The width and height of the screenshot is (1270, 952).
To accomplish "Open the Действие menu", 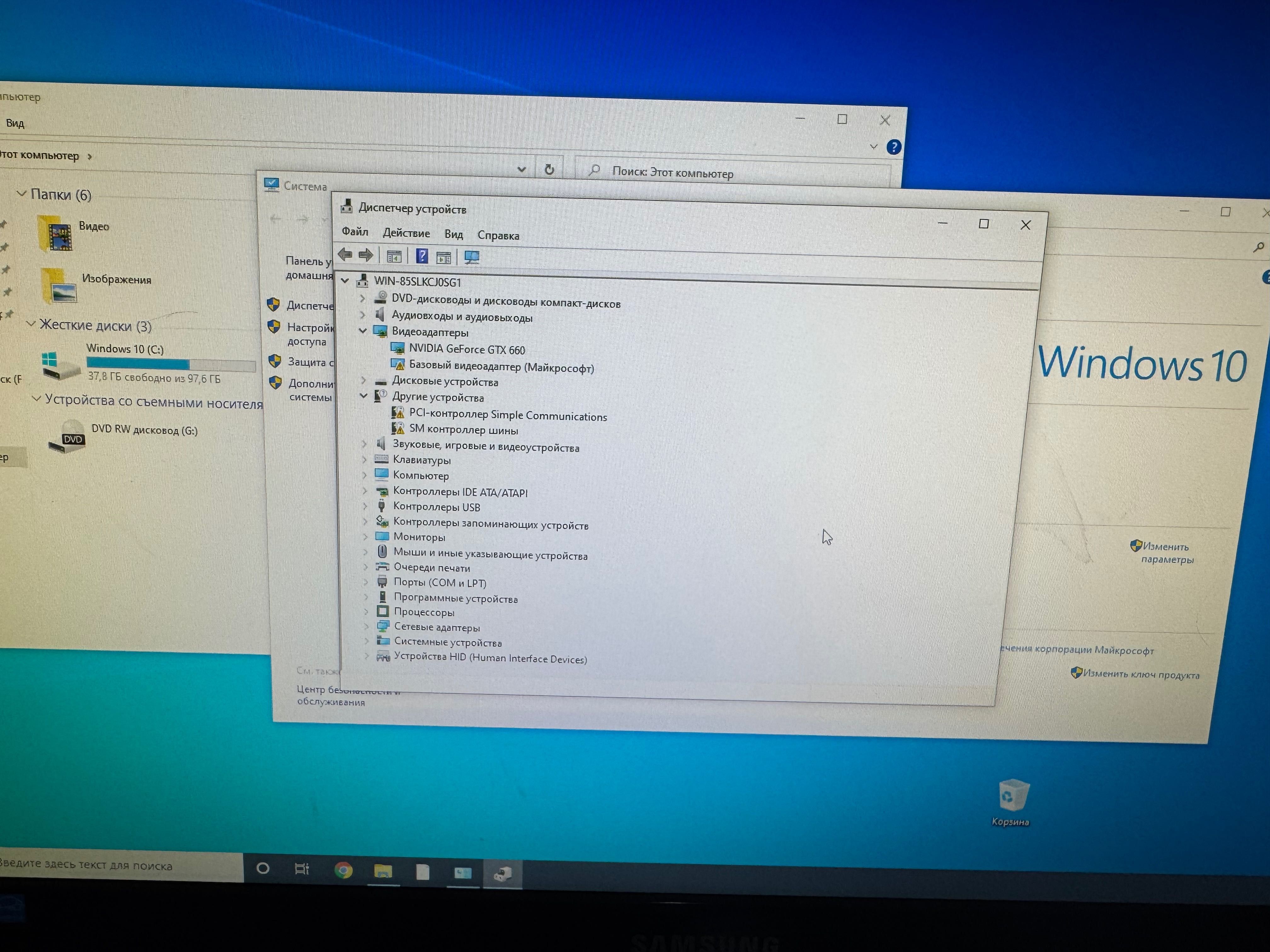I will coord(406,233).
